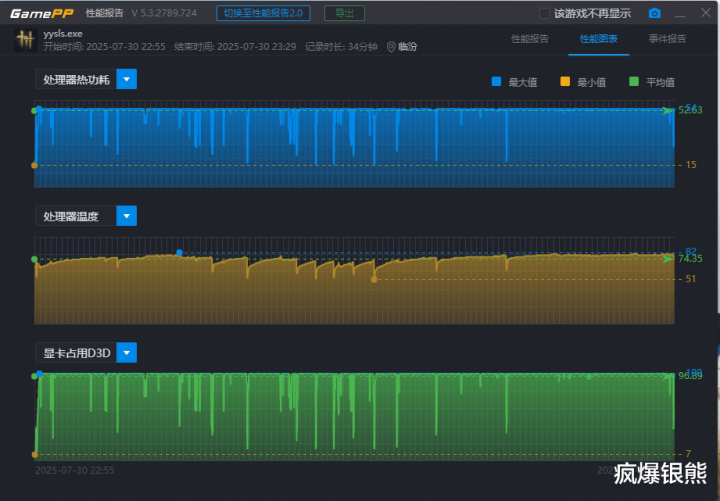This screenshot has width=720, height=501.
Task: Click the 7 minimum GPU usage value
Action: coord(688,454)
